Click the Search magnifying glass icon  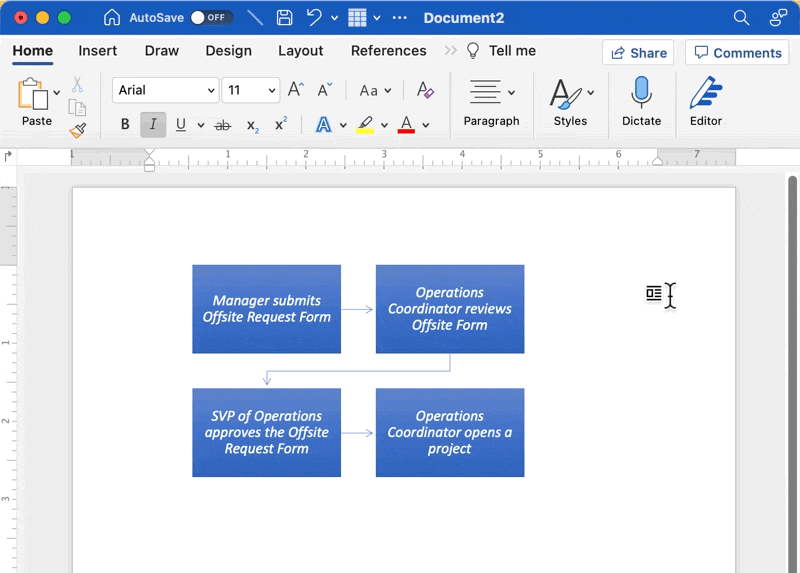741,18
